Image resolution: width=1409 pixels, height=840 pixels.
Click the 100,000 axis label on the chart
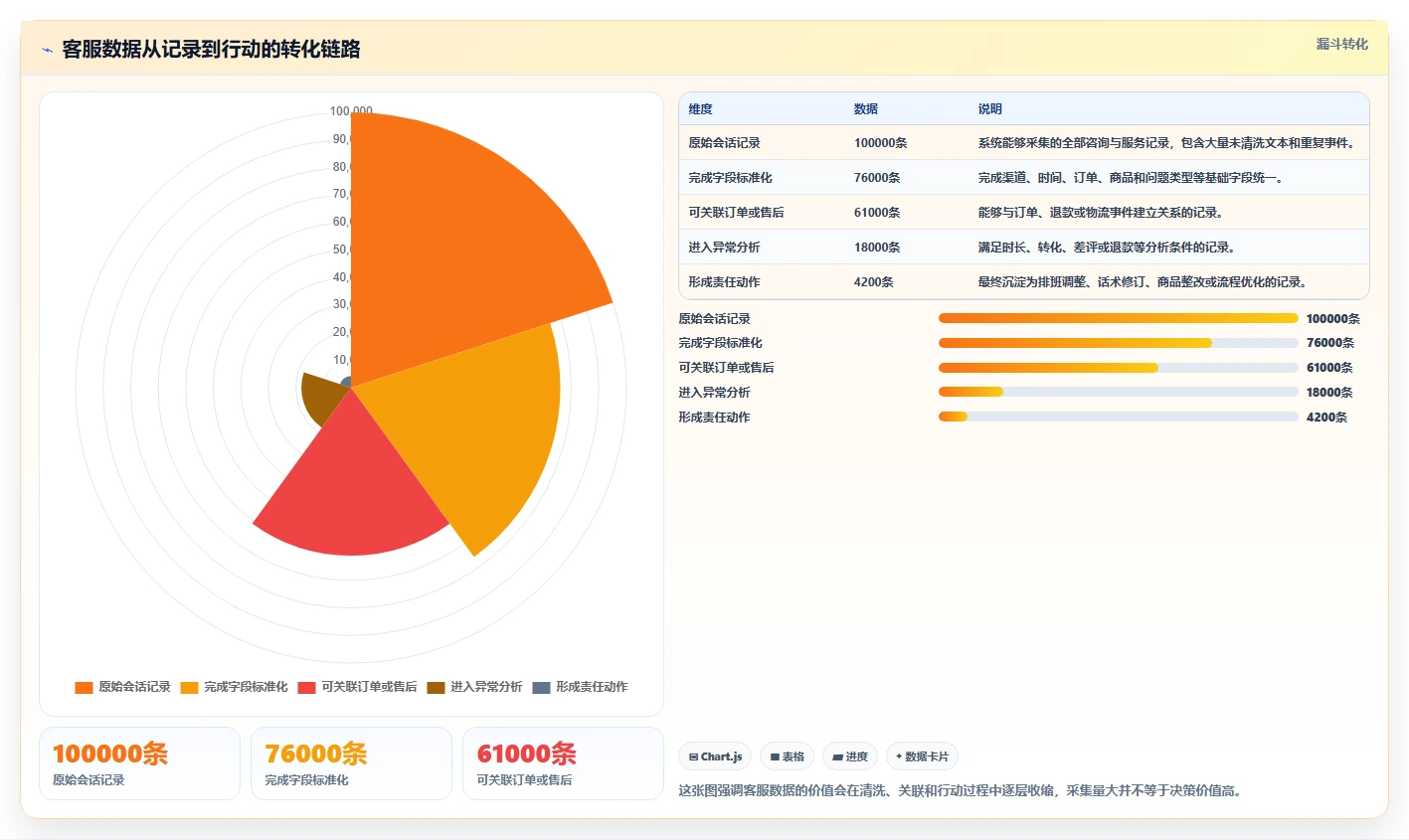click(351, 111)
